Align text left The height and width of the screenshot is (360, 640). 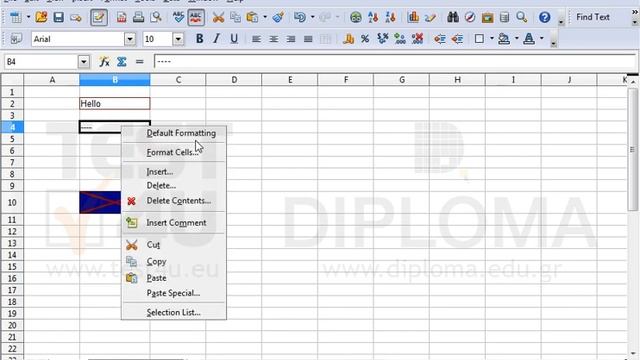pos(256,39)
